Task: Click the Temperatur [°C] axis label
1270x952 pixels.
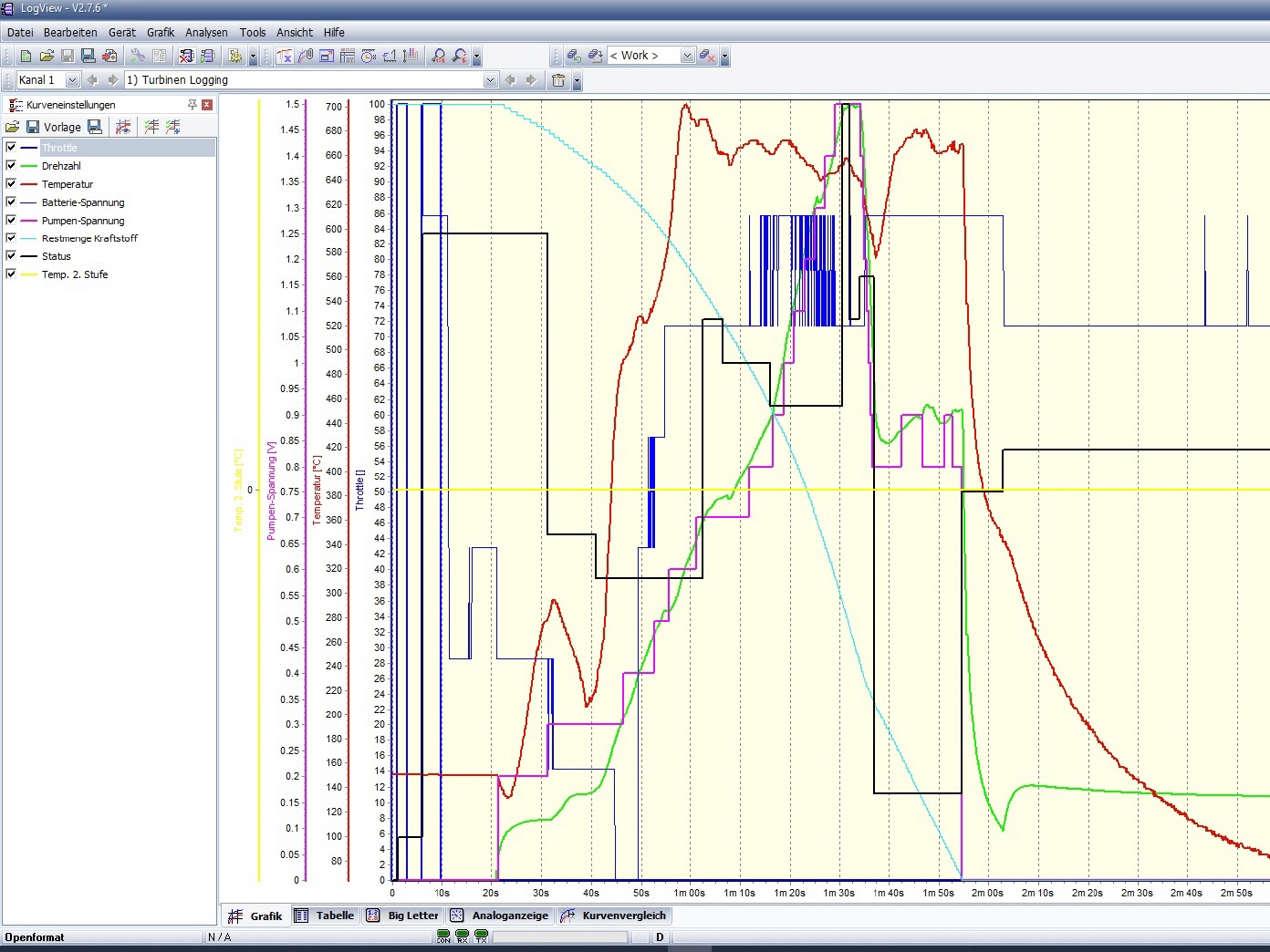Action: click(x=317, y=490)
